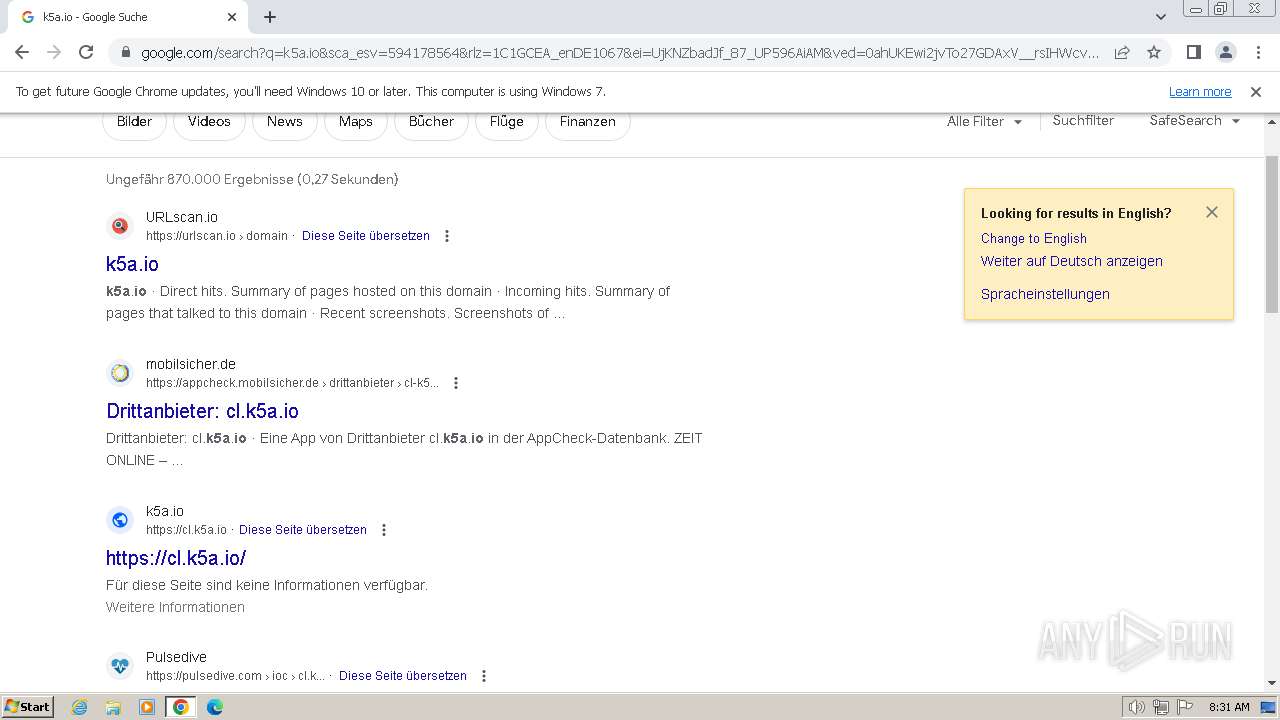Image resolution: width=1280 pixels, height=720 pixels.
Task: Select the Bilder search filter
Action: [x=134, y=121]
